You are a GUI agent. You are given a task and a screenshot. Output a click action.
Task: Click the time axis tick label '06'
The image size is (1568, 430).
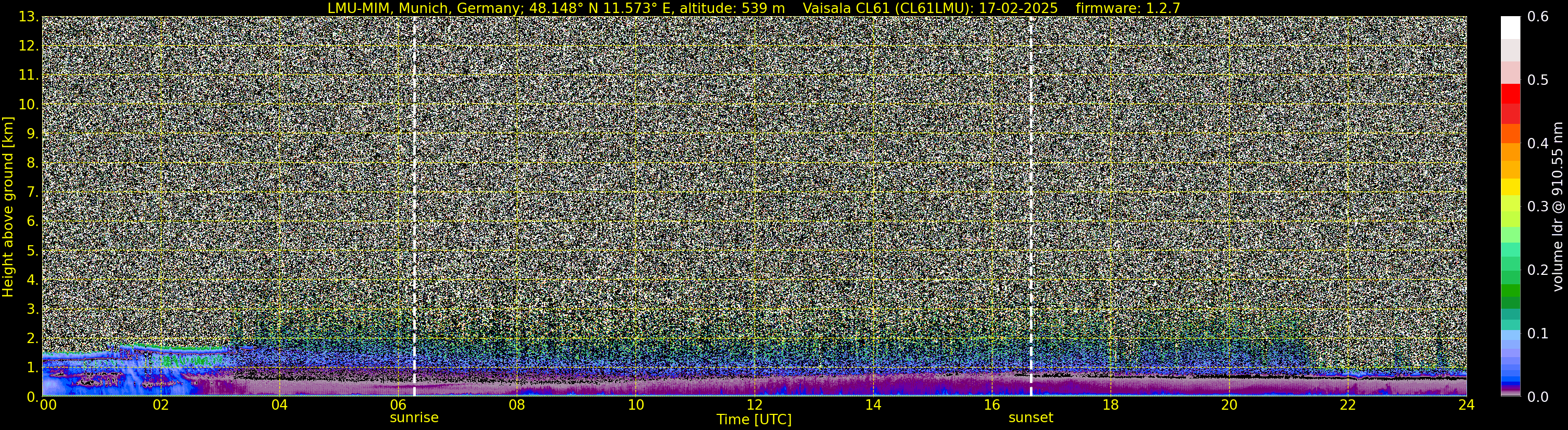[398, 405]
